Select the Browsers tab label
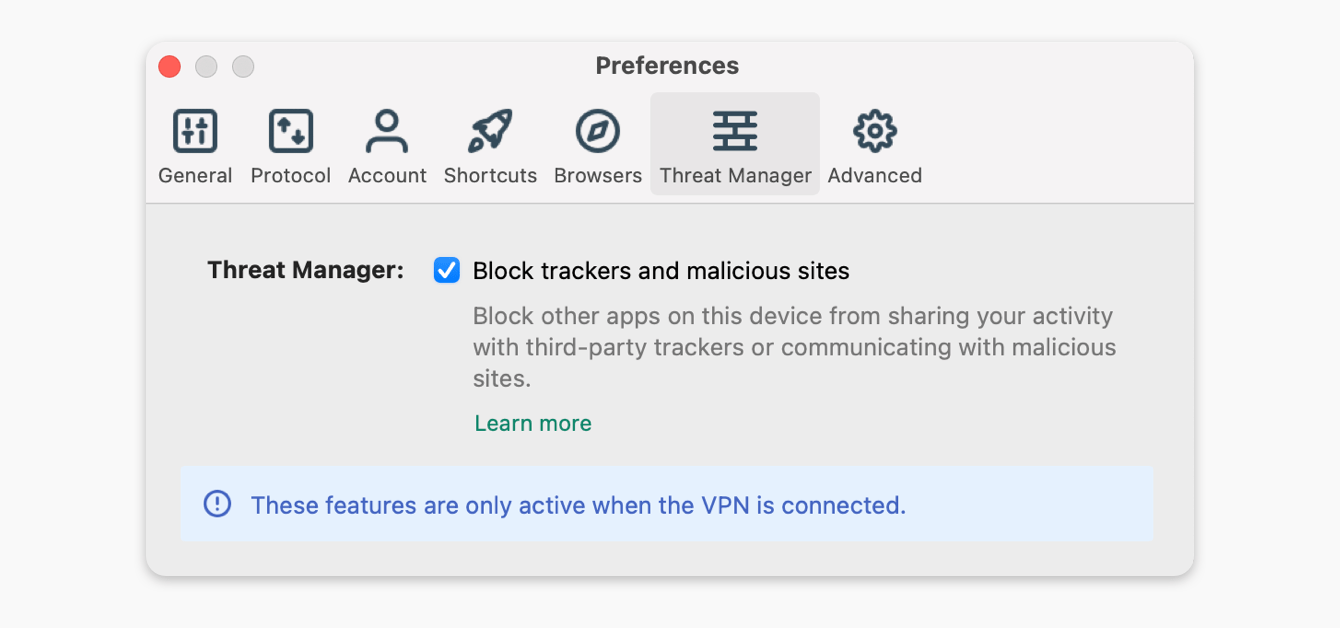 click(597, 175)
